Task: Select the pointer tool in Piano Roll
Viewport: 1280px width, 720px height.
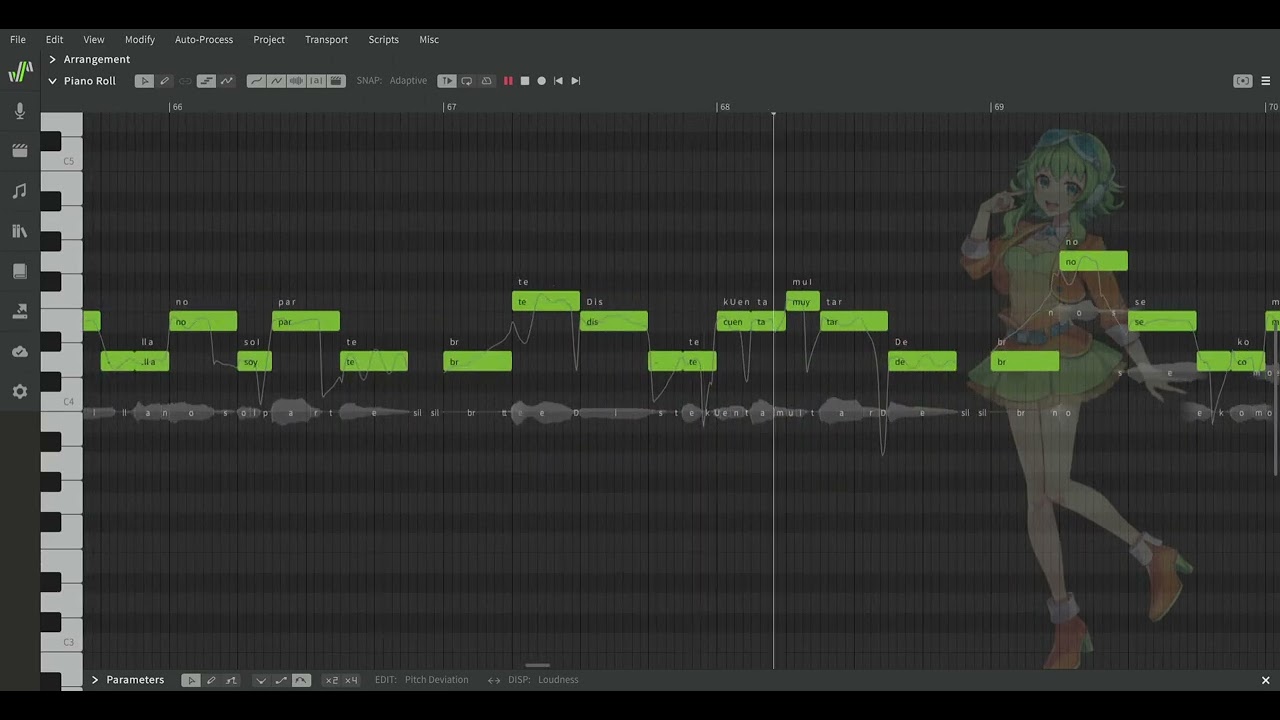Action: coord(145,81)
